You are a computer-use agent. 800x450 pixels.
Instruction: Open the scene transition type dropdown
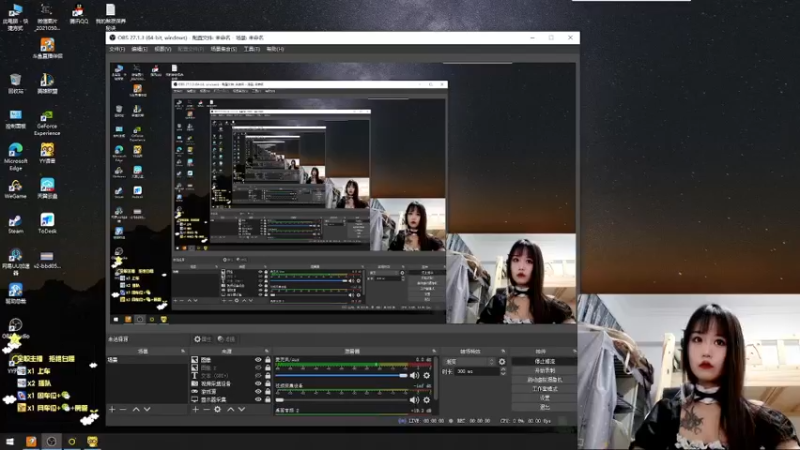[469, 362]
